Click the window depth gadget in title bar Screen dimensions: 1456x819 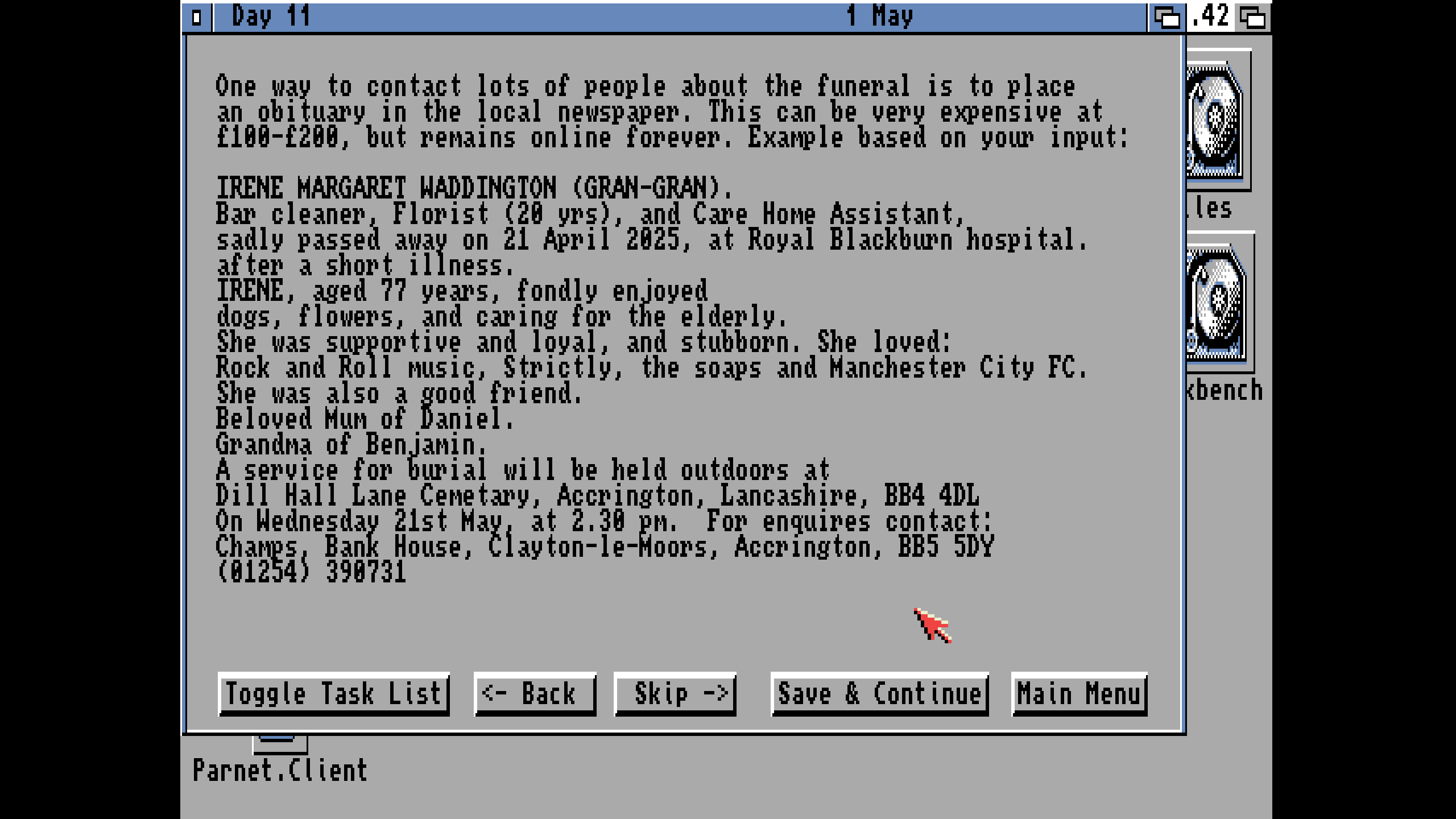tap(1167, 18)
